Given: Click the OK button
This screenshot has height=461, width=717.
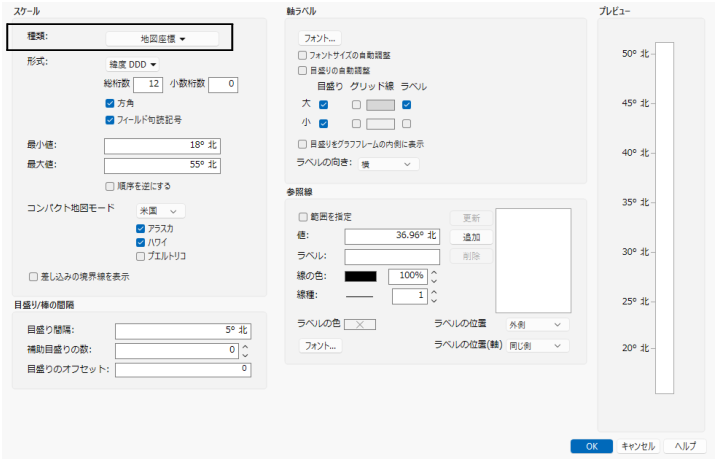Looking at the screenshot, I should pos(592,446).
